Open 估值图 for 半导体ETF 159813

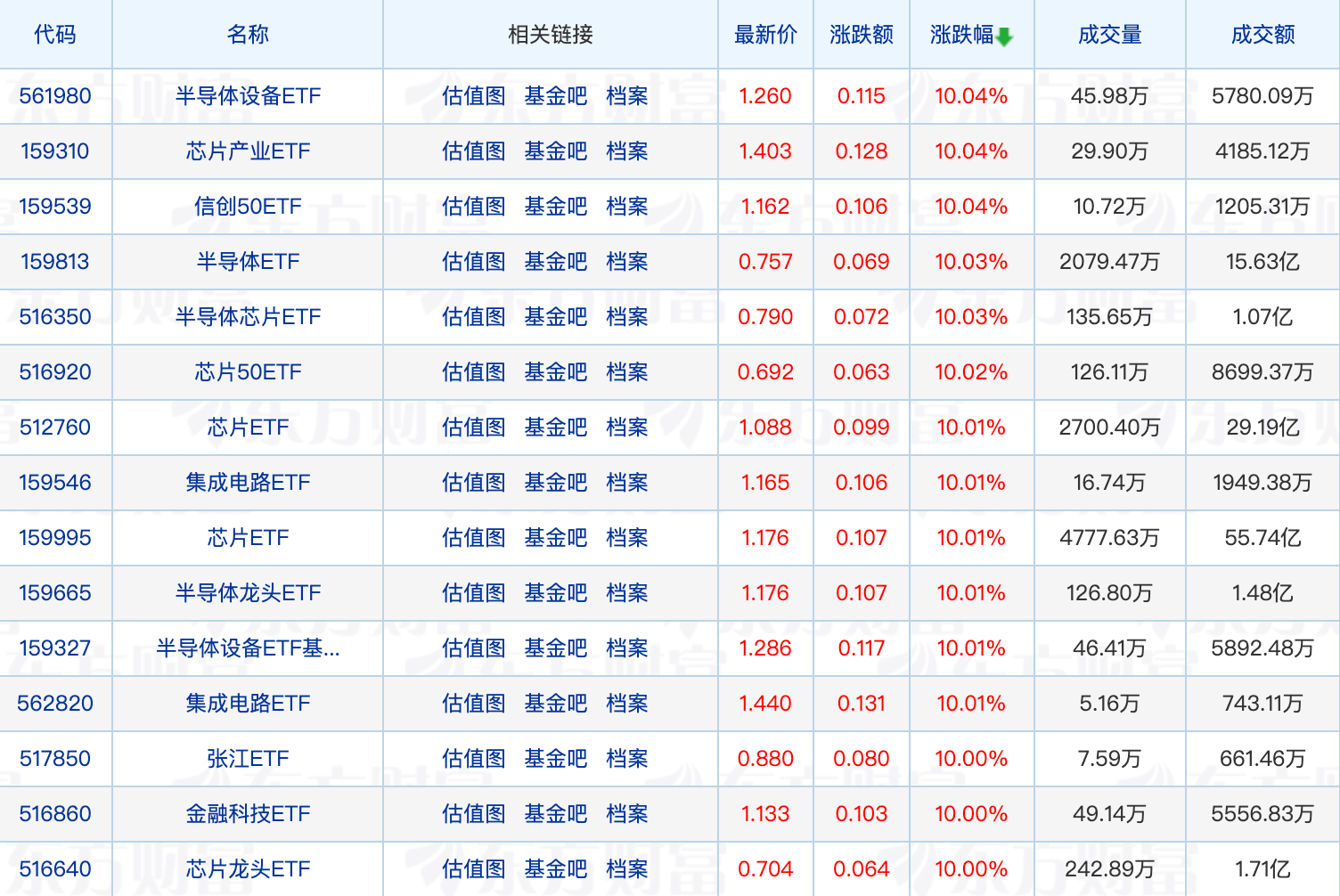(x=474, y=262)
